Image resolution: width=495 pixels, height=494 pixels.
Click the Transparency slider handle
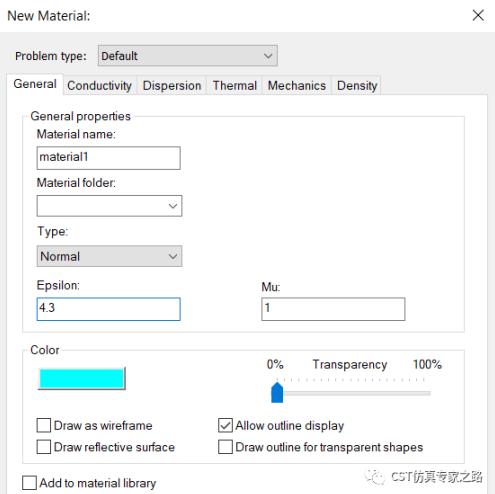pyautogui.click(x=277, y=393)
